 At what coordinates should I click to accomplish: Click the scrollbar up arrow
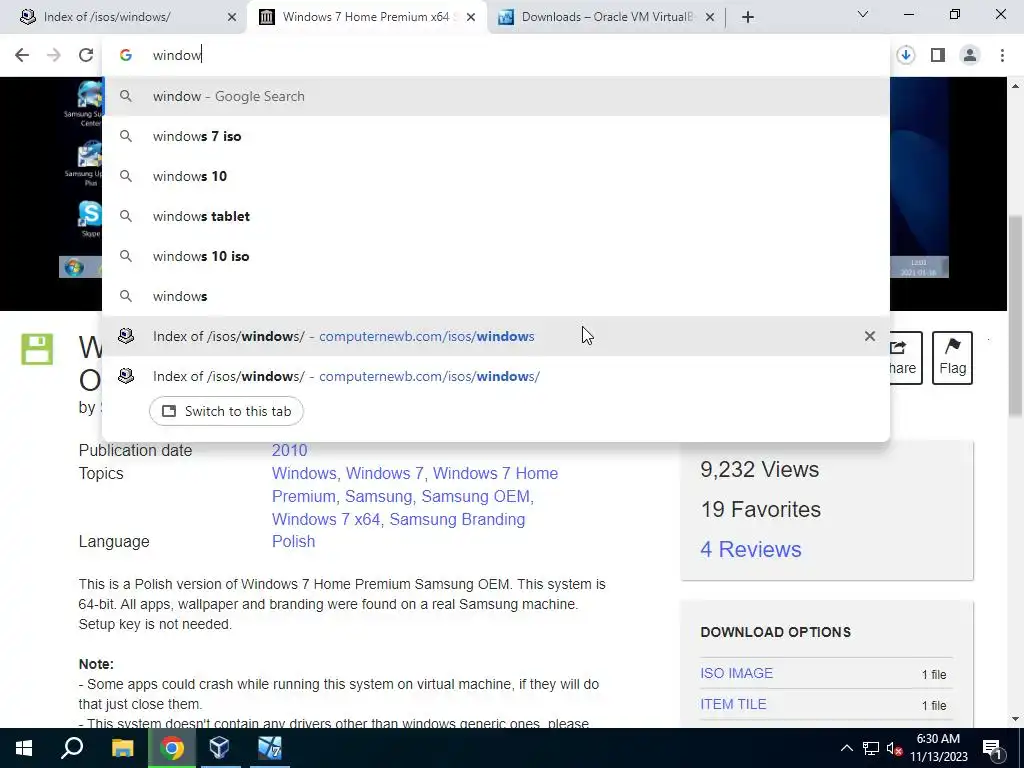[x=1015, y=86]
